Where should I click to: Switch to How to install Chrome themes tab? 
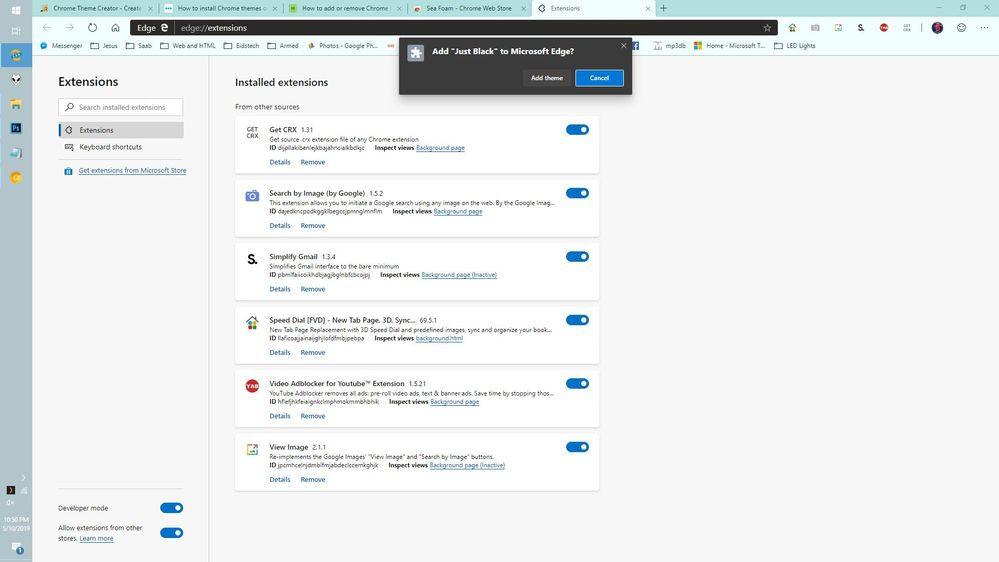pyautogui.click(x=221, y=8)
